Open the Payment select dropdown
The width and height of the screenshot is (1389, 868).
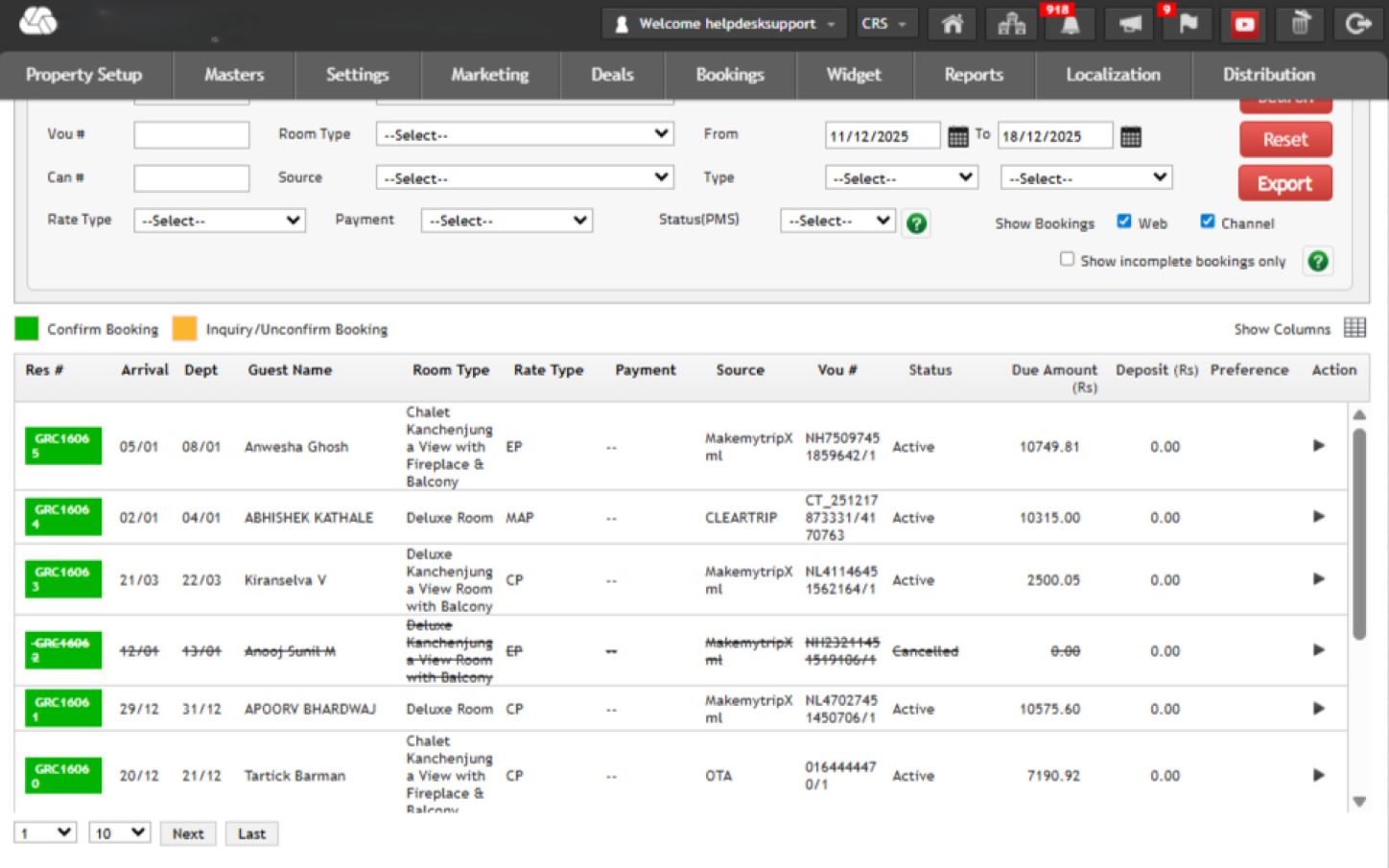(x=506, y=221)
